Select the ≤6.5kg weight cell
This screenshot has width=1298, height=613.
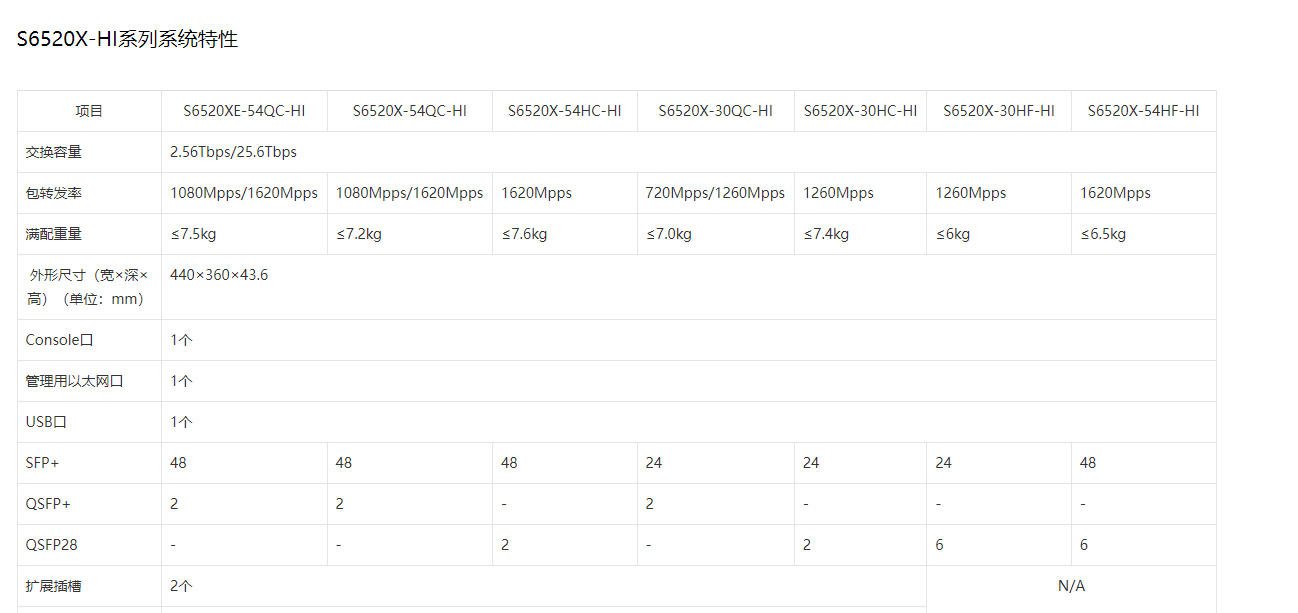click(1103, 234)
